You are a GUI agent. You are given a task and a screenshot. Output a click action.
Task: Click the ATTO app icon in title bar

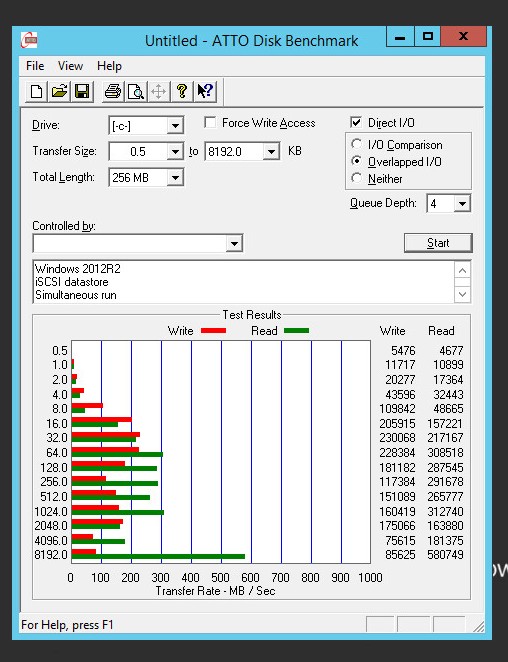pyautogui.click(x=29, y=41)
